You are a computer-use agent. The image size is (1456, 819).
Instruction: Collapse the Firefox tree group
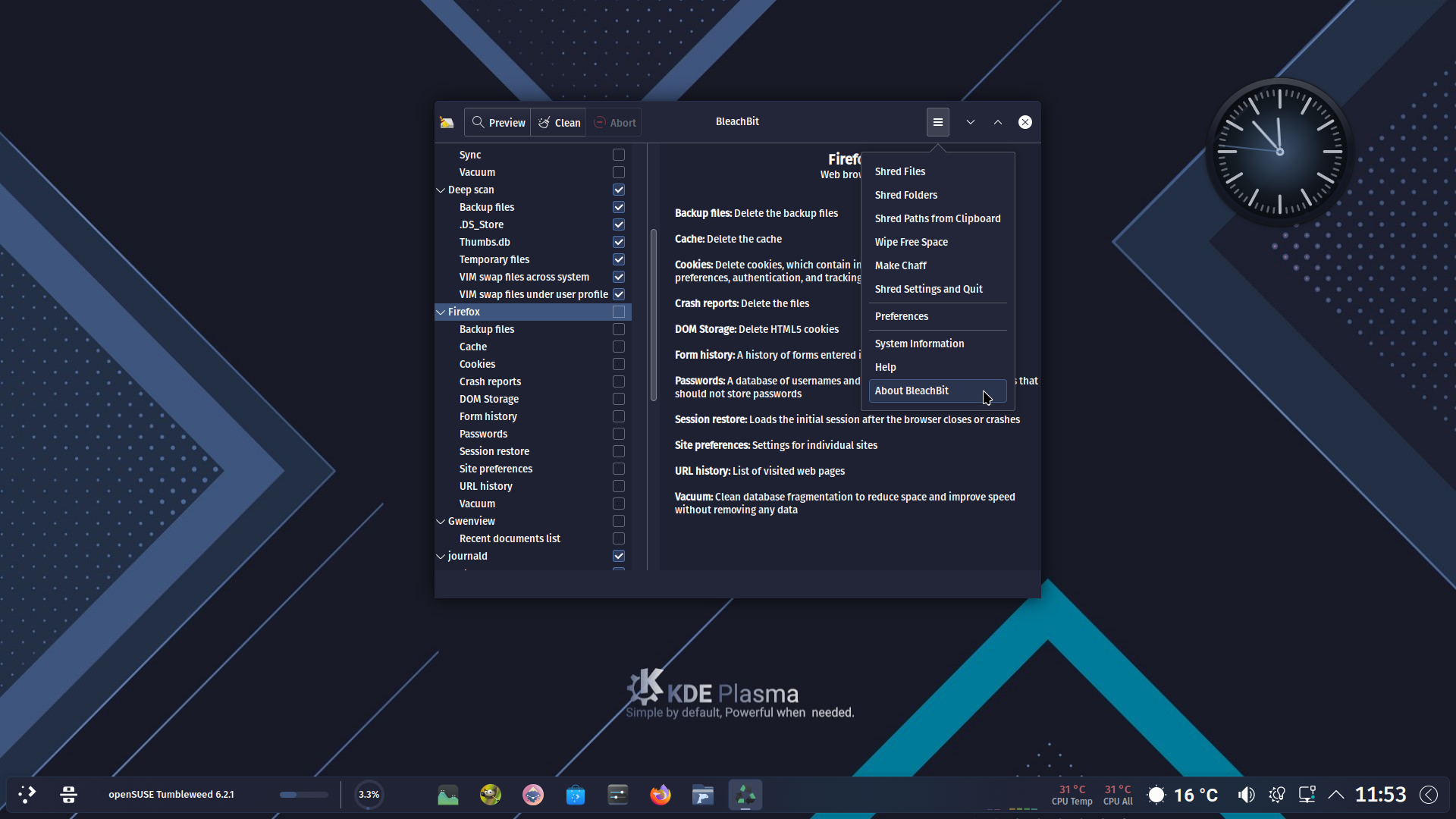[x=441, y=312]
